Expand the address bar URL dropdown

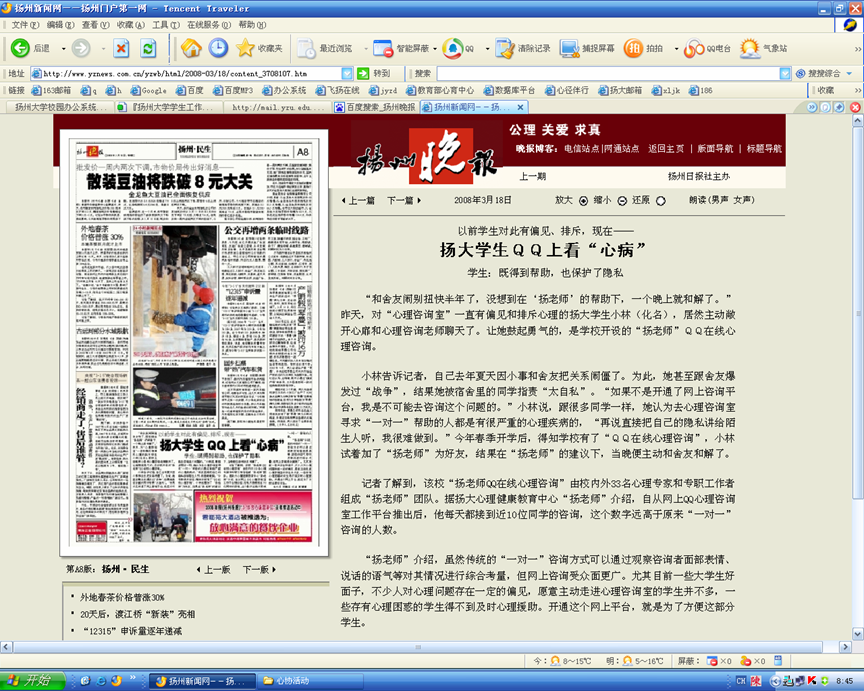point(348,74)
